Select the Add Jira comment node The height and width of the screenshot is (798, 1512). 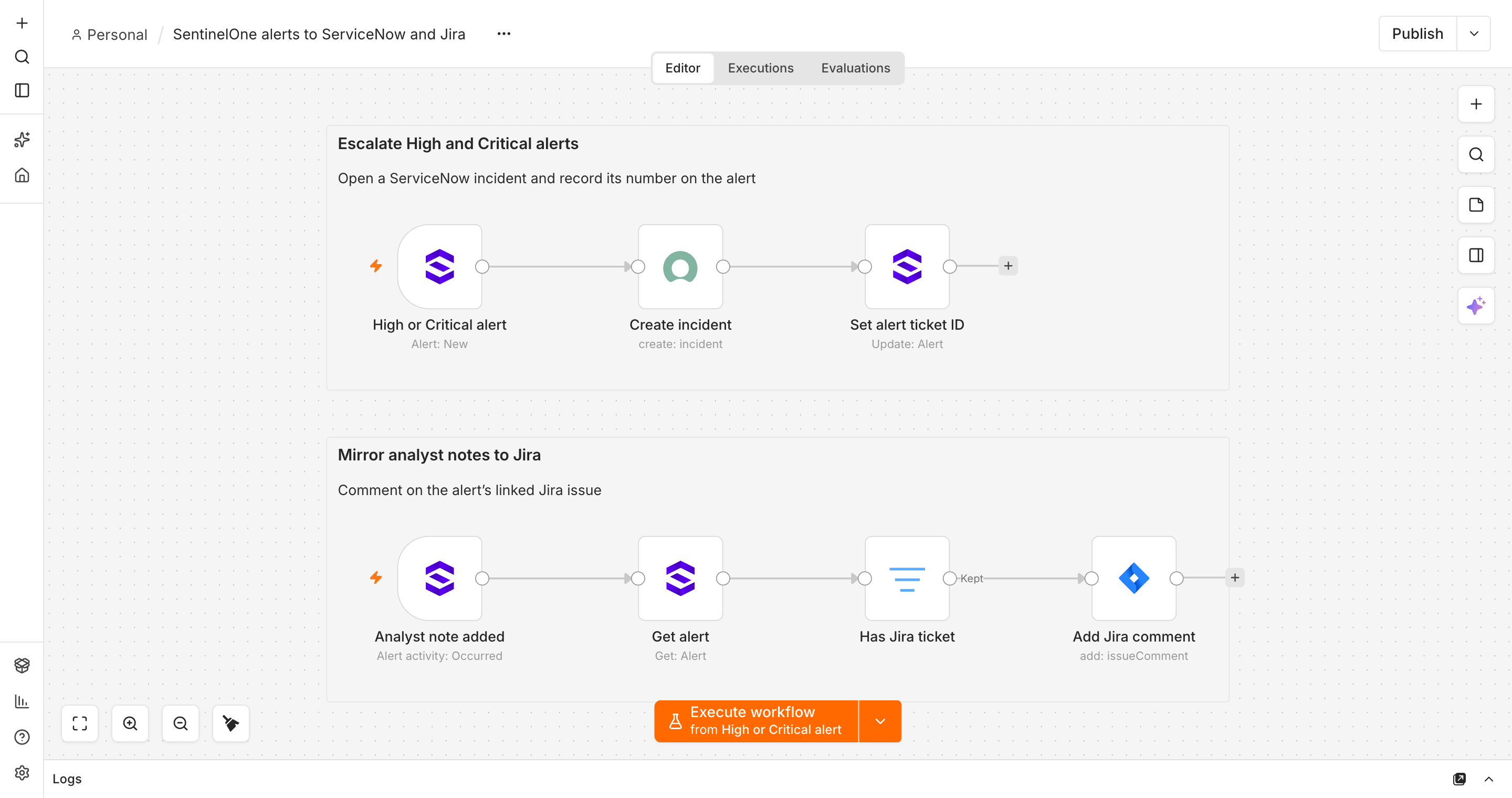pyautogui.click(x=1133, y=579)
